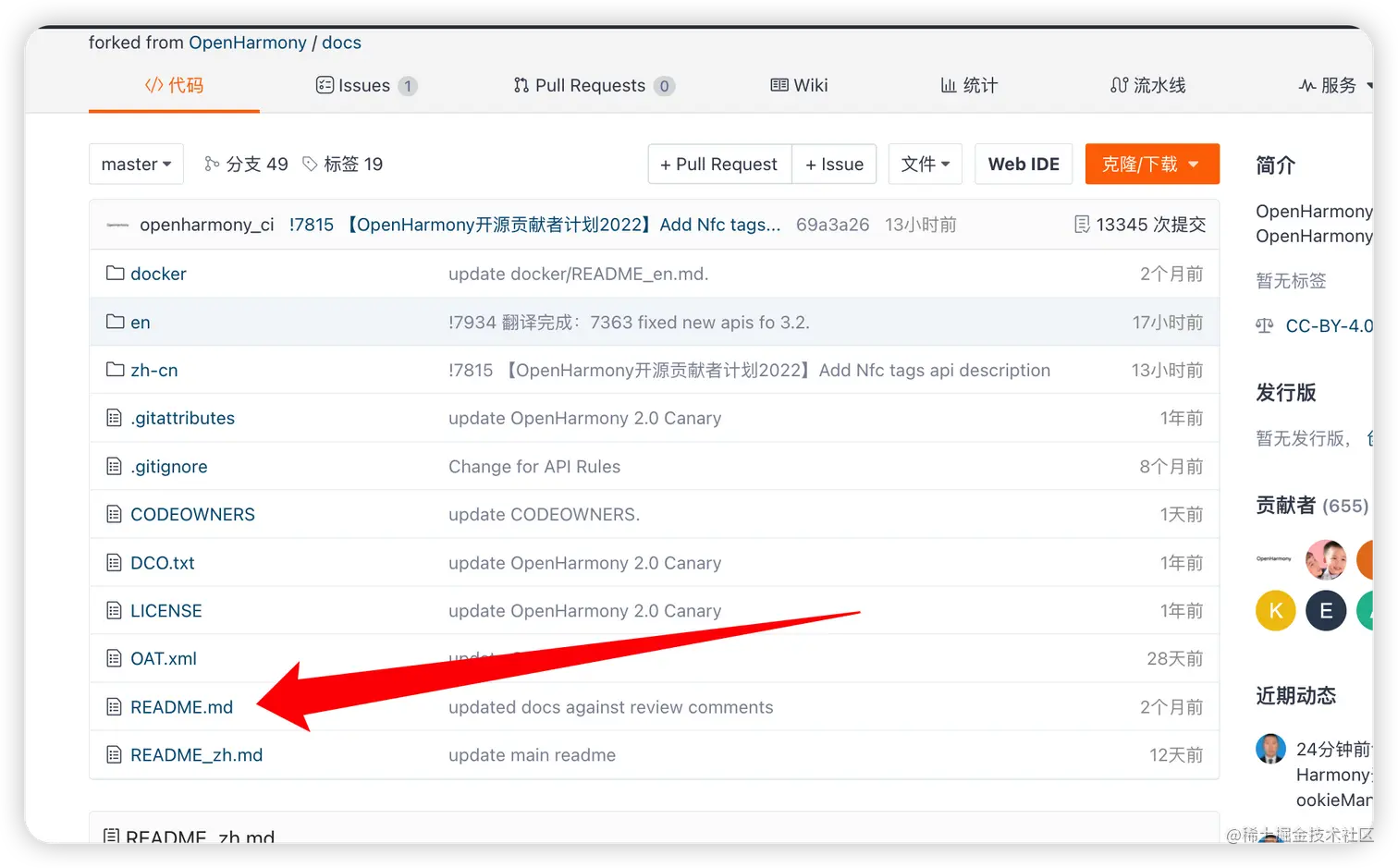The image size is (1398, 868).
Task: Switch to the 代码 tab
Action: click(174, 85)
